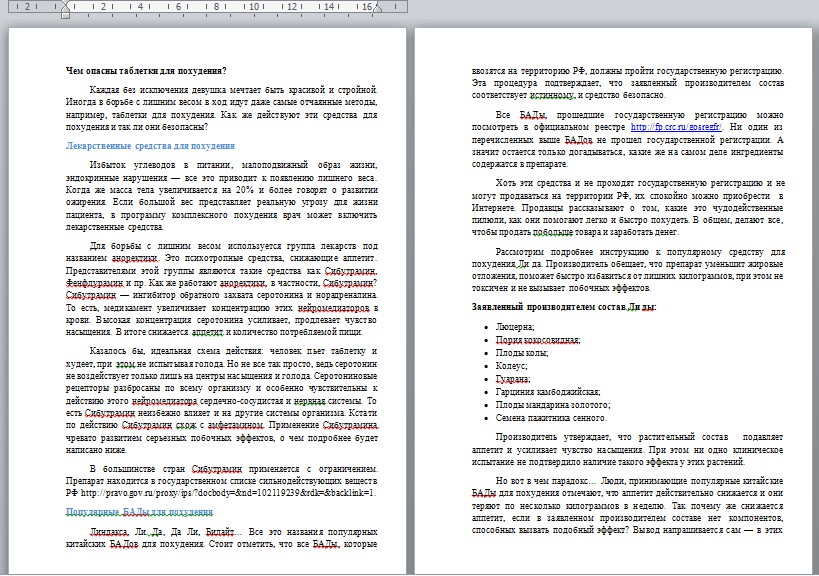Click the pravo.gov.ru URL text

[228, 493]
